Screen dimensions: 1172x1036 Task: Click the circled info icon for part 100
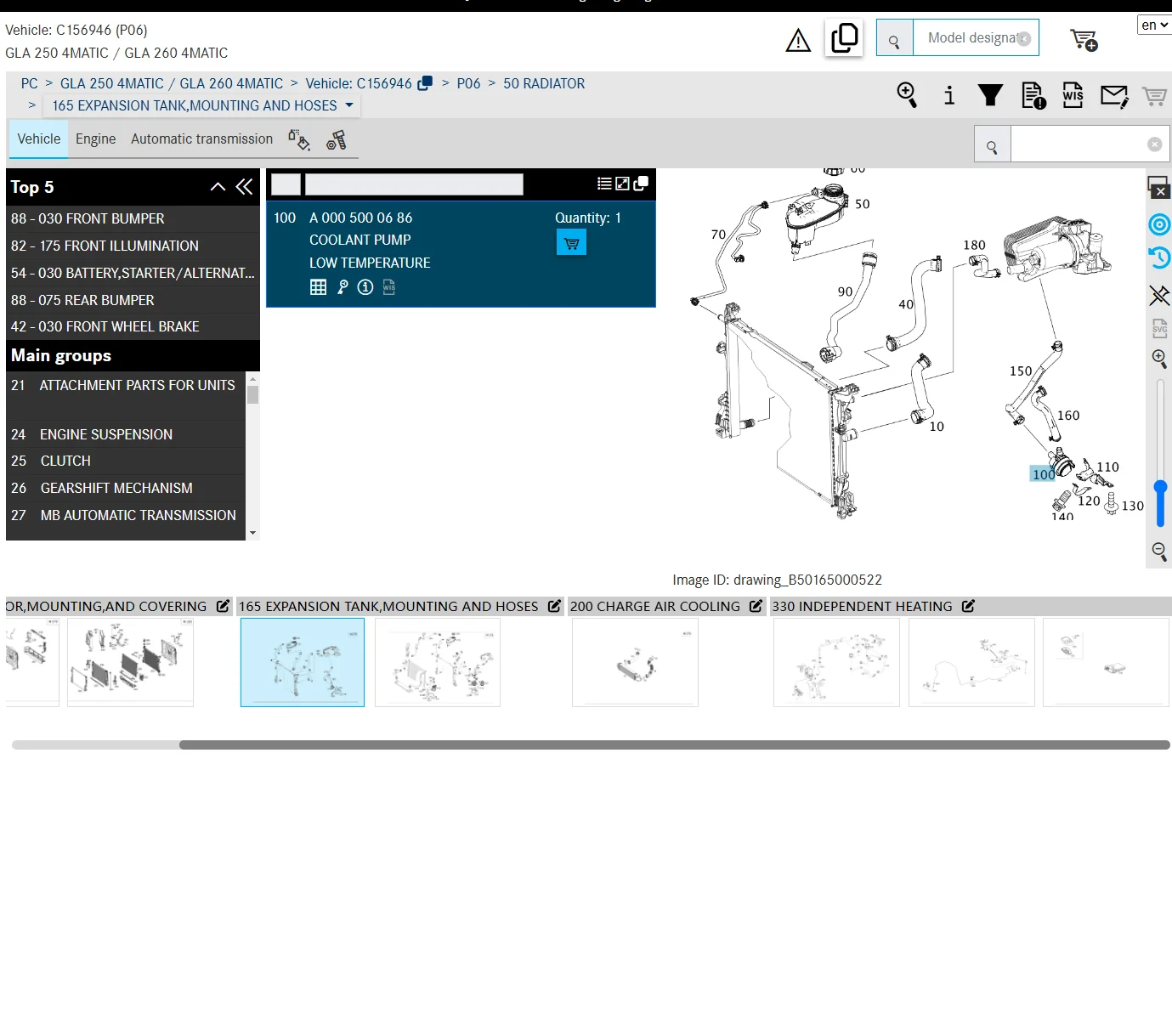click(x=365, y=287)
